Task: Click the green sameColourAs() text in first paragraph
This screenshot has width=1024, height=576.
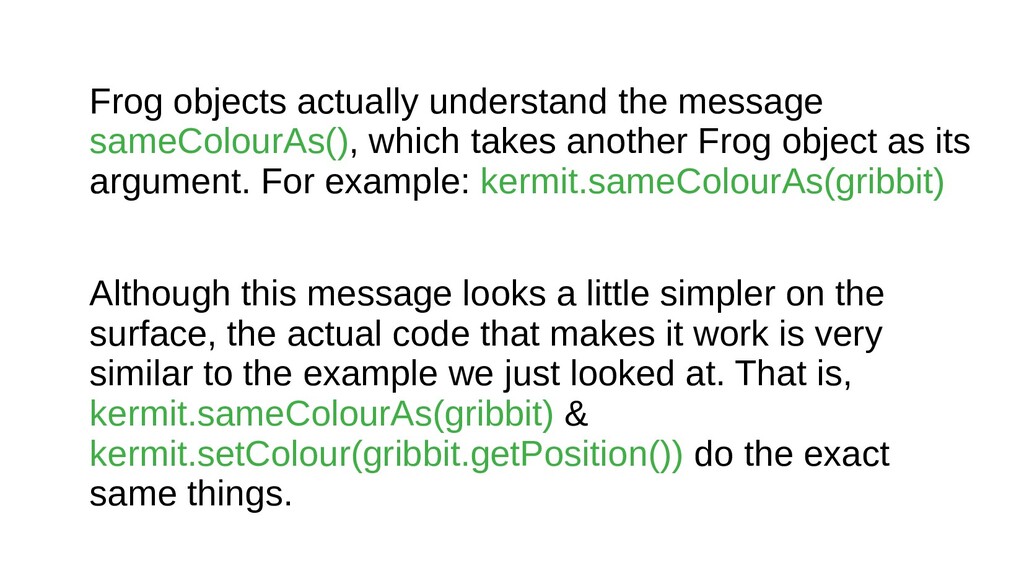Action: (219, 142)
